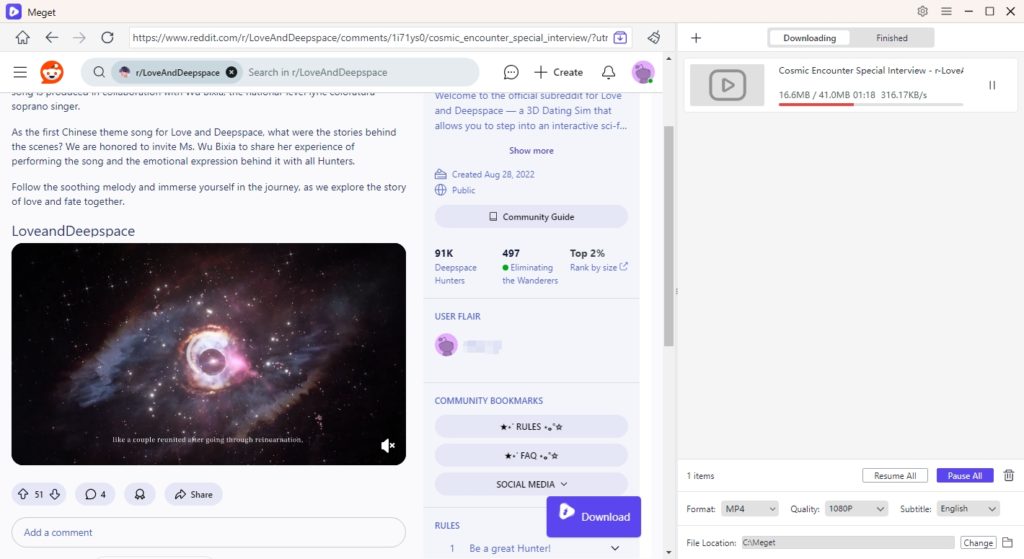
Task: Open the FAQ community bookmark
Action: (x=531, y=455)
